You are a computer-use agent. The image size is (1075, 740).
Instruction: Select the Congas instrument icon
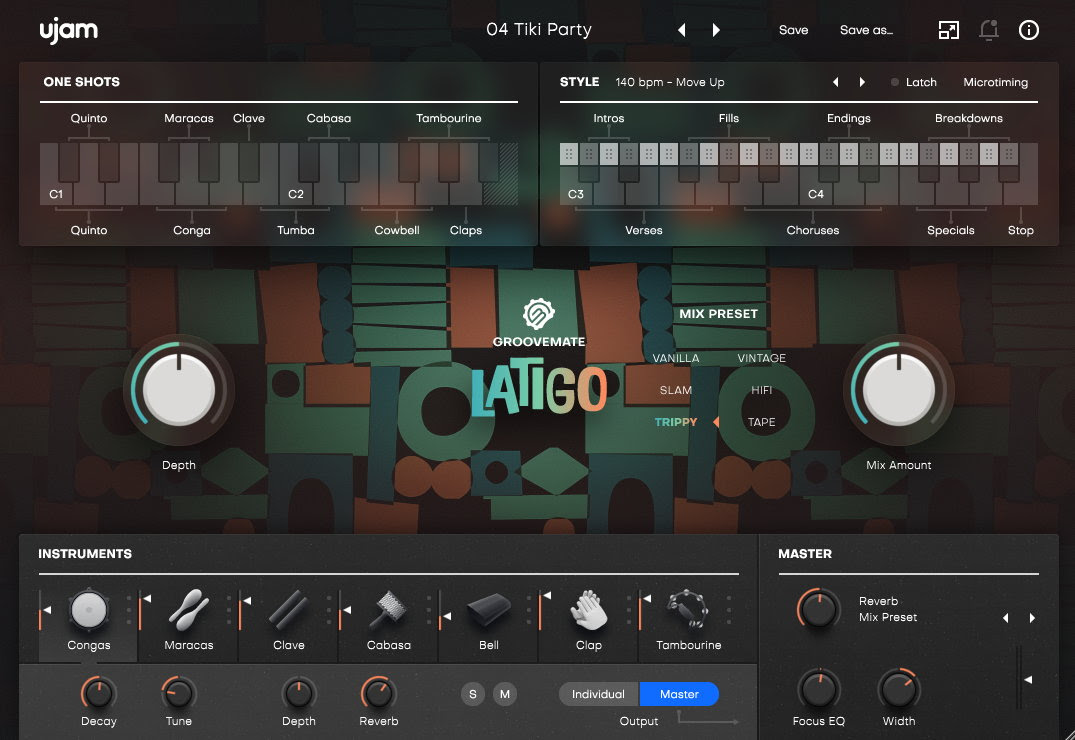pyautogui.click(x=88, y=610)
